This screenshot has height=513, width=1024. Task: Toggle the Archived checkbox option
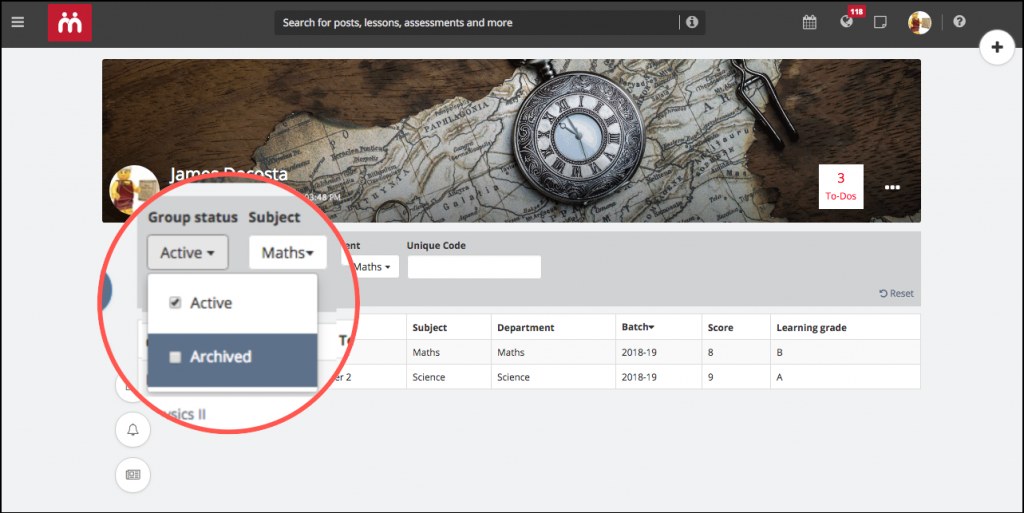pyautogui.click(x=175, y=357)
